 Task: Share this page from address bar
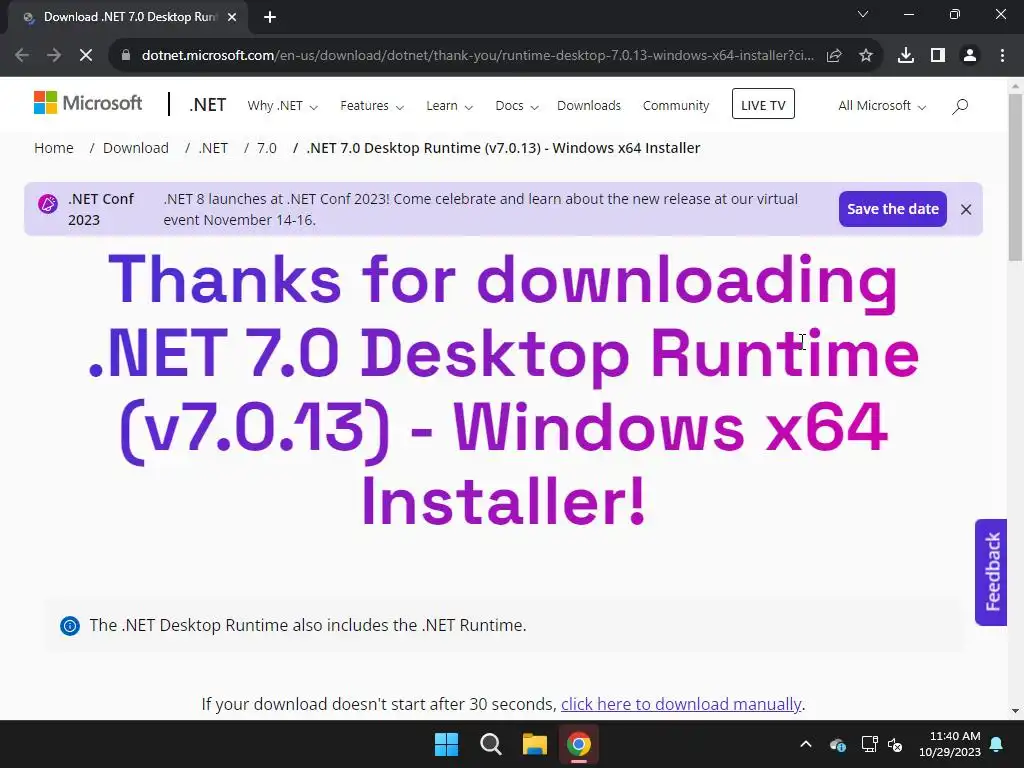[x=834, y=56]
